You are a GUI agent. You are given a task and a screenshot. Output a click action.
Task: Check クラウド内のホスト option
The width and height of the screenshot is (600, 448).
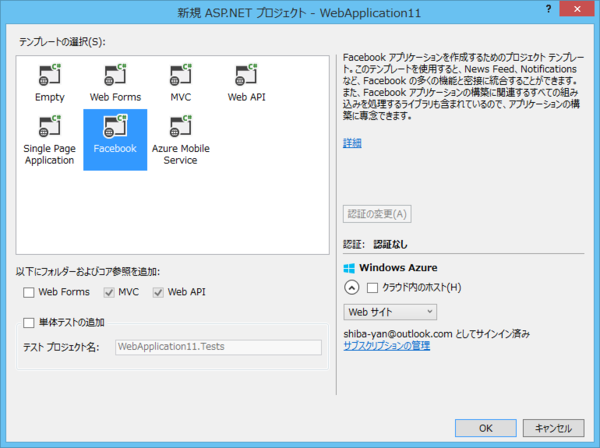pos(372,288)
